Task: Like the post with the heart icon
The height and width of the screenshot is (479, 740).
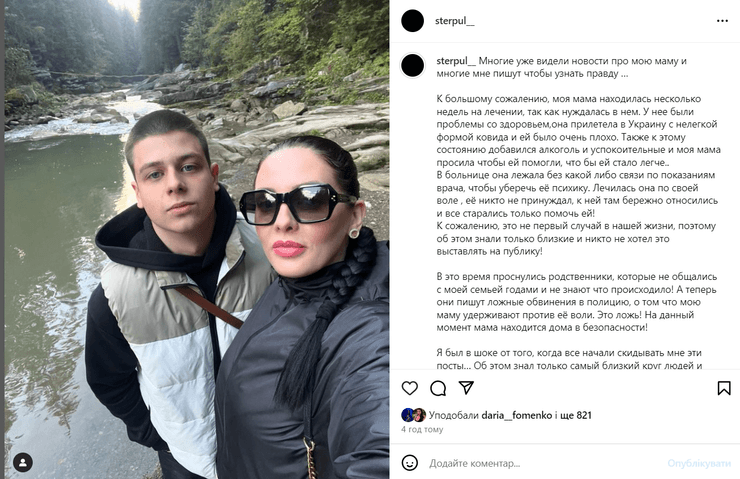Action: point(410,388)
